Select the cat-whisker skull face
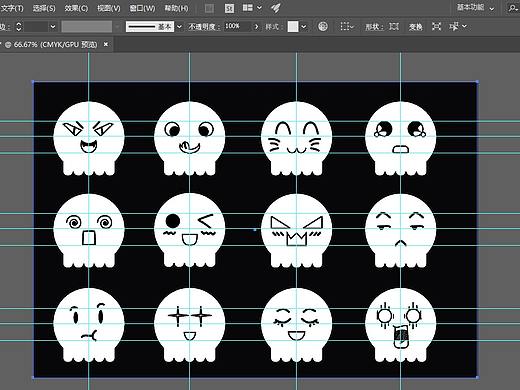This screenshot has height=390, width=520. point(296,138)
